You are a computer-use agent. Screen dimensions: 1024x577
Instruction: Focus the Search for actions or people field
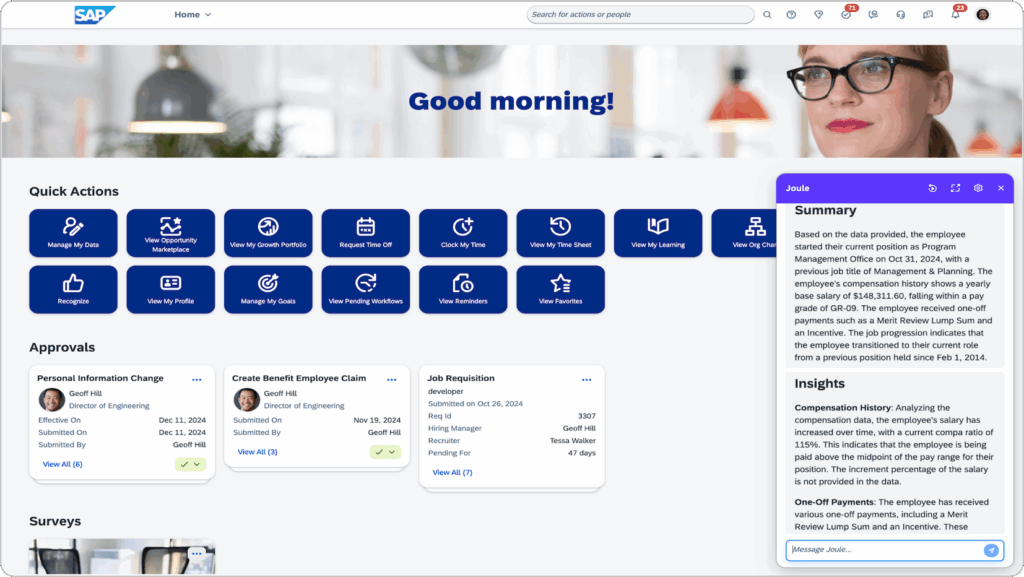tap(640, 14)
